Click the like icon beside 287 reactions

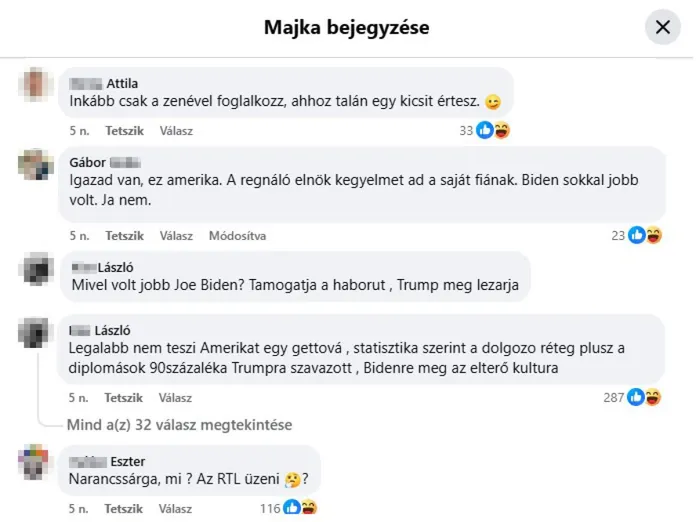636,397
